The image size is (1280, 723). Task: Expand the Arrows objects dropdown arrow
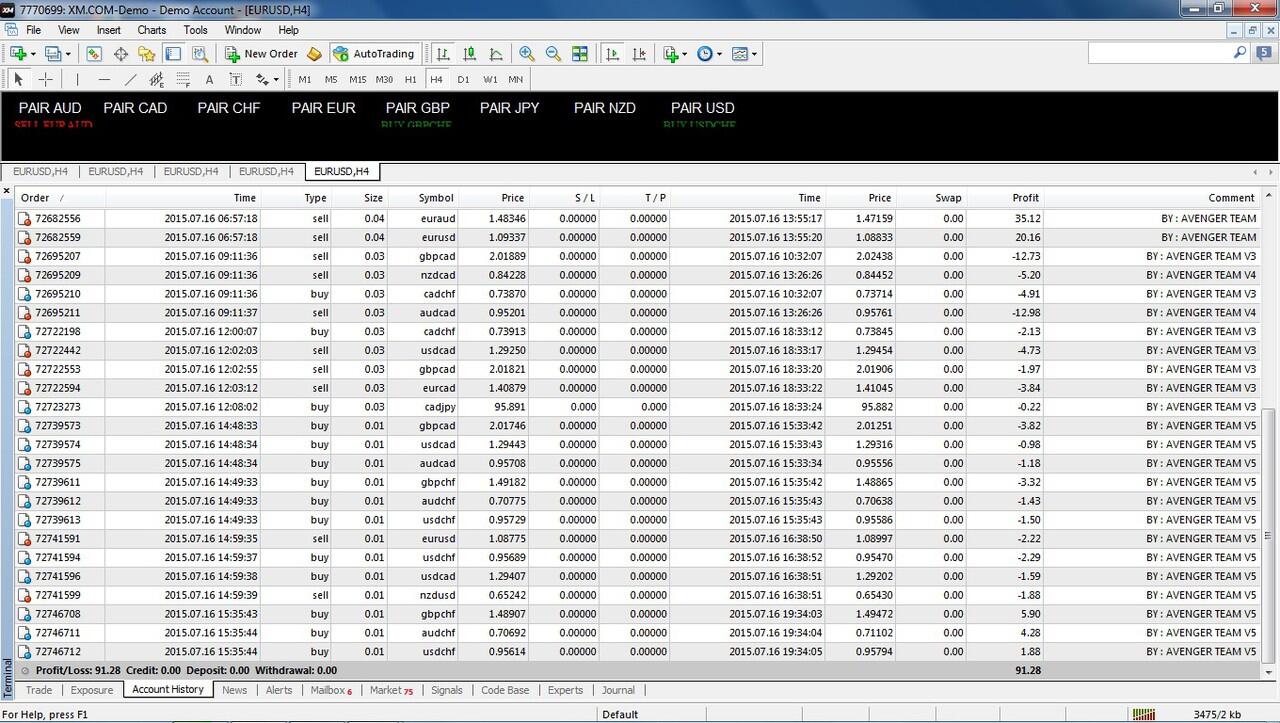276,79
